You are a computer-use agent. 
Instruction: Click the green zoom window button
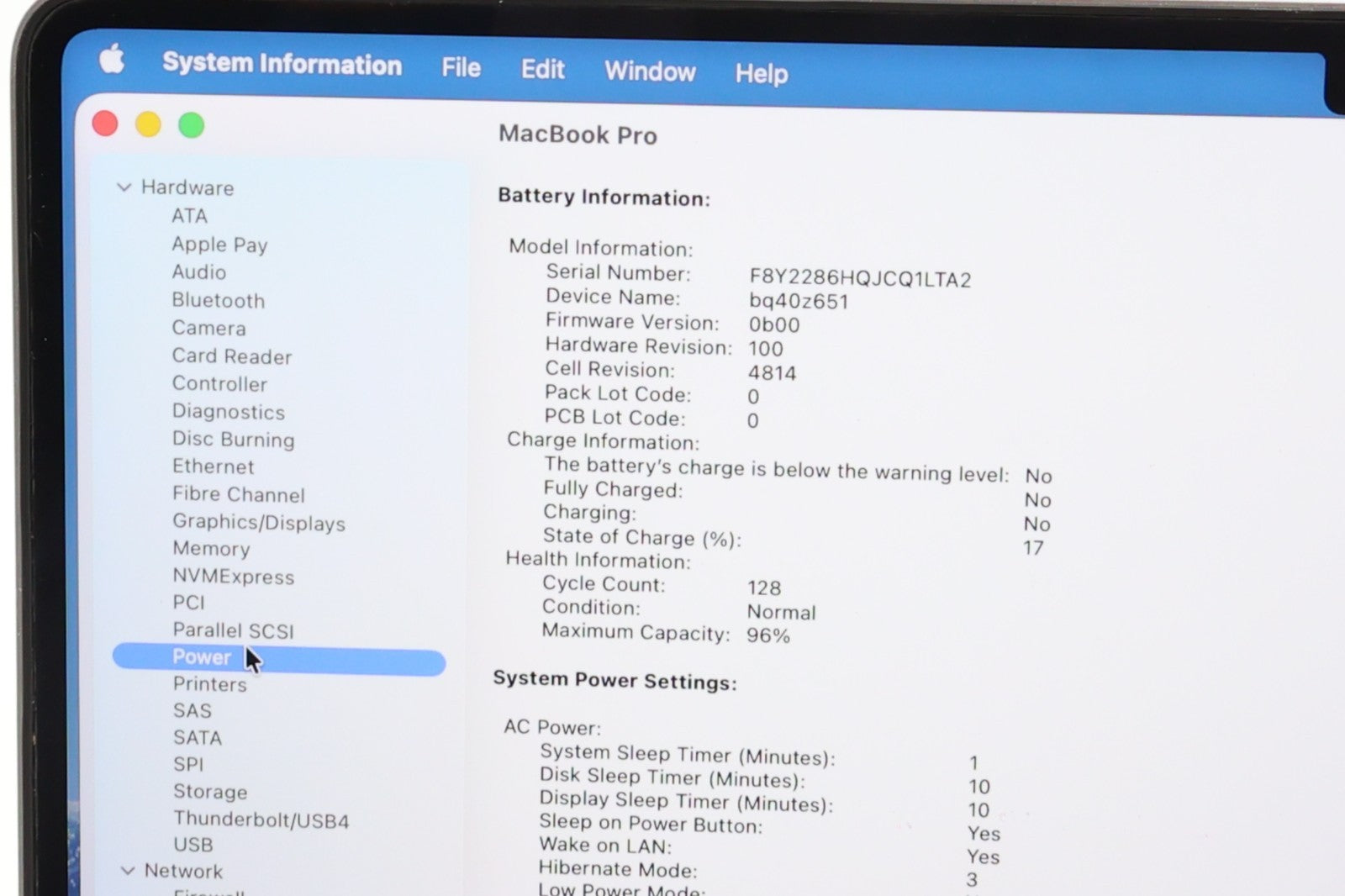(192, 125)
